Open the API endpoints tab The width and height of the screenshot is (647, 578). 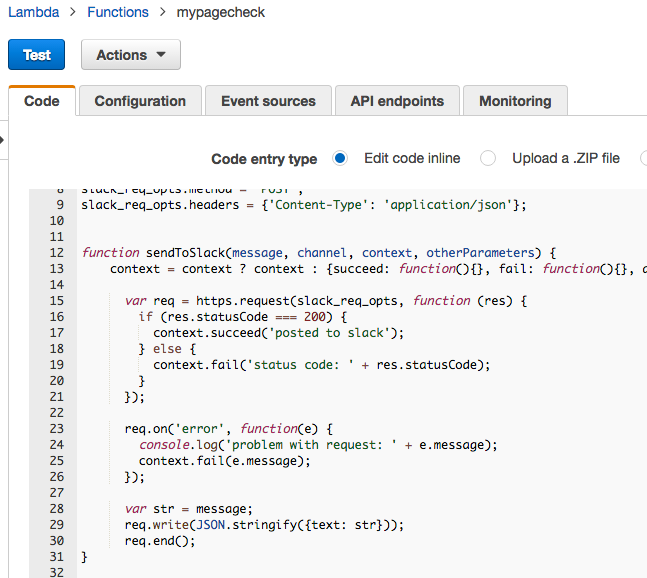(x=397, y=101)
